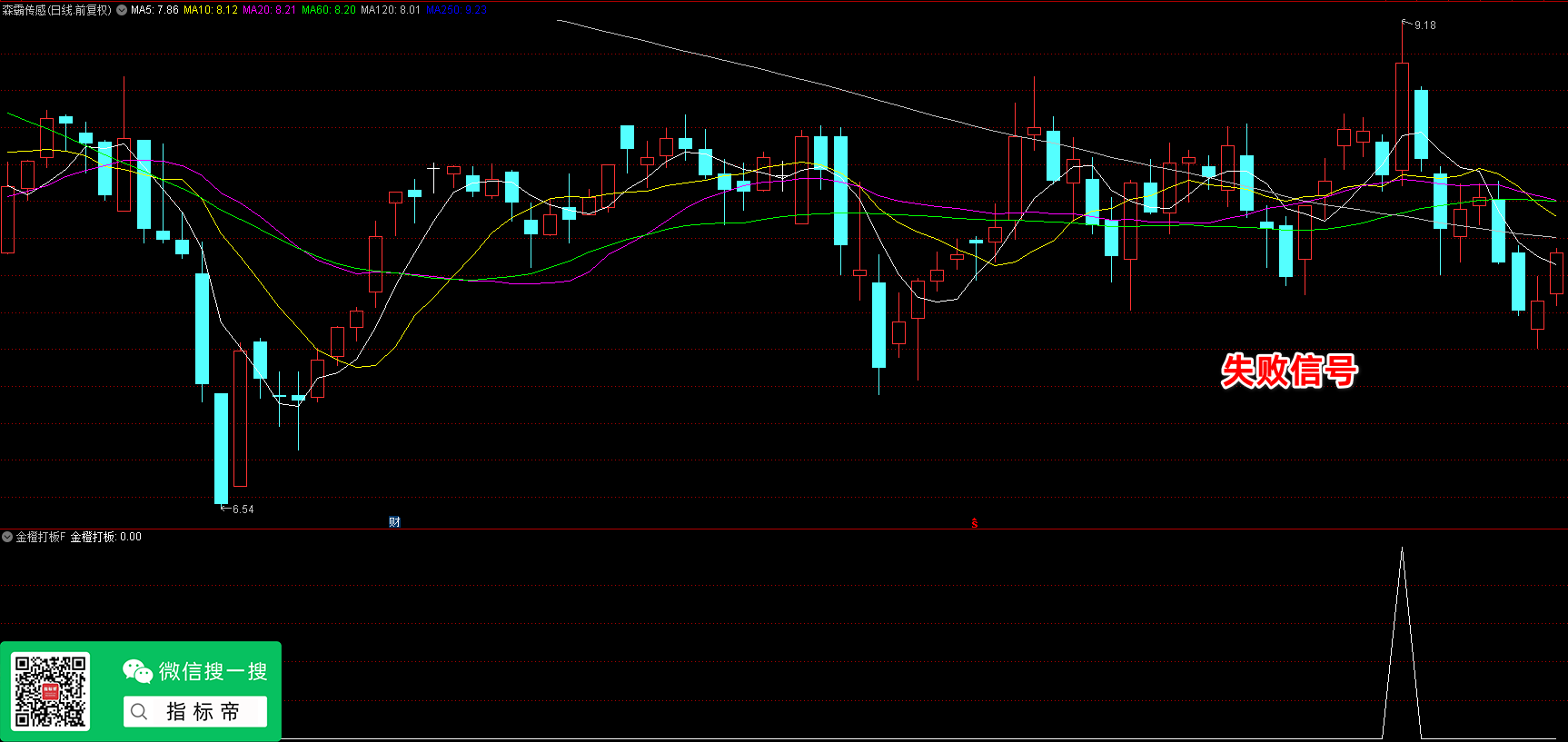
Task: Select the cyan candle above the 6.54 low
Action: click(x=221, y=448)
